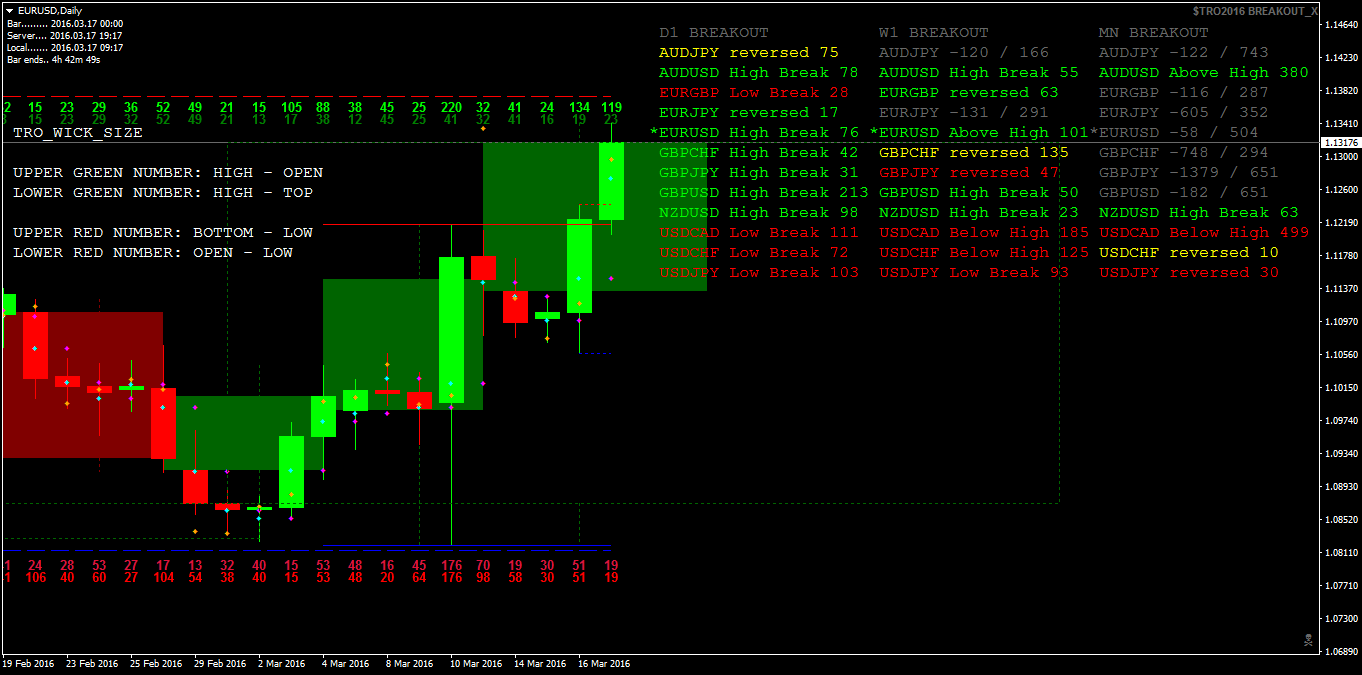Select the EURUSD,Daily chart title
This screenshot has height=675, width=1362.
pyautogui.click(x=50, y=10)
